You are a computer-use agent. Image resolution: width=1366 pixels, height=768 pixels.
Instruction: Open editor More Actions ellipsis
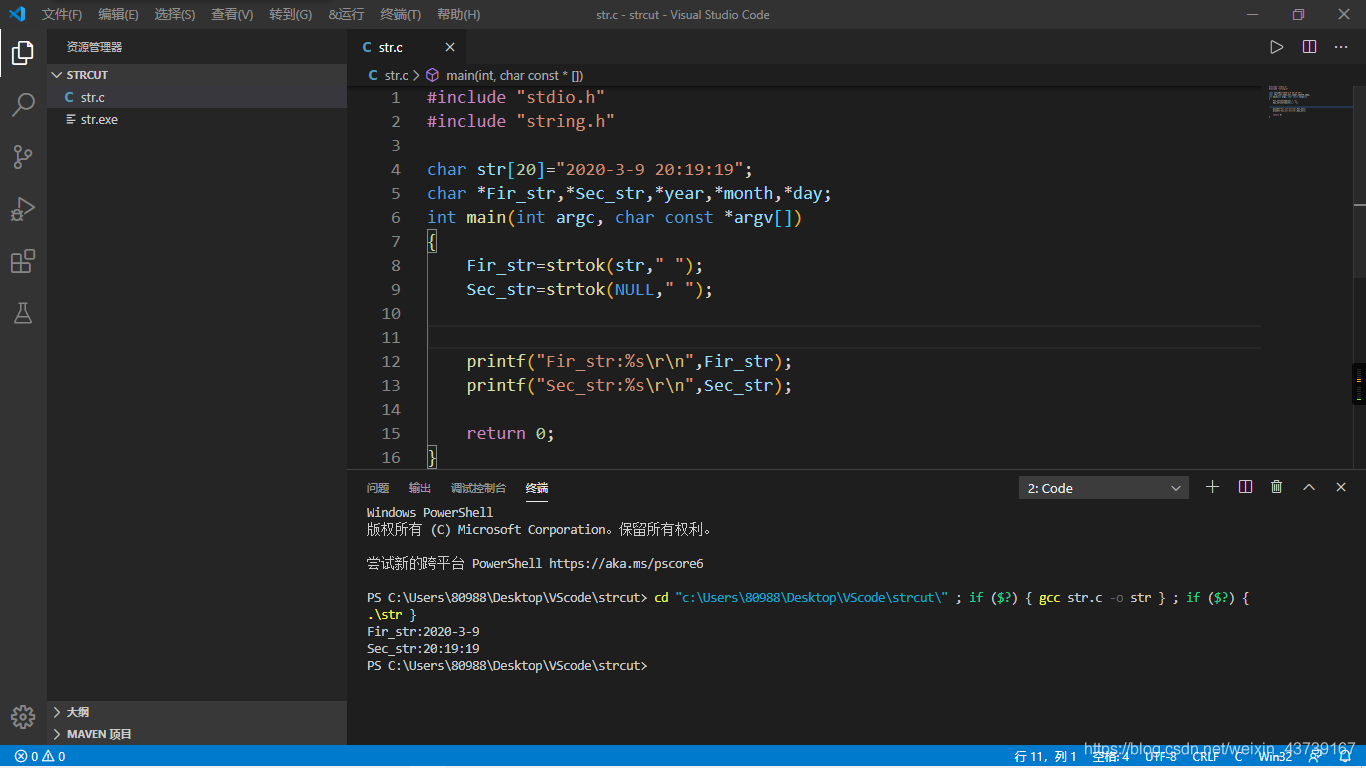[1341, 47]
